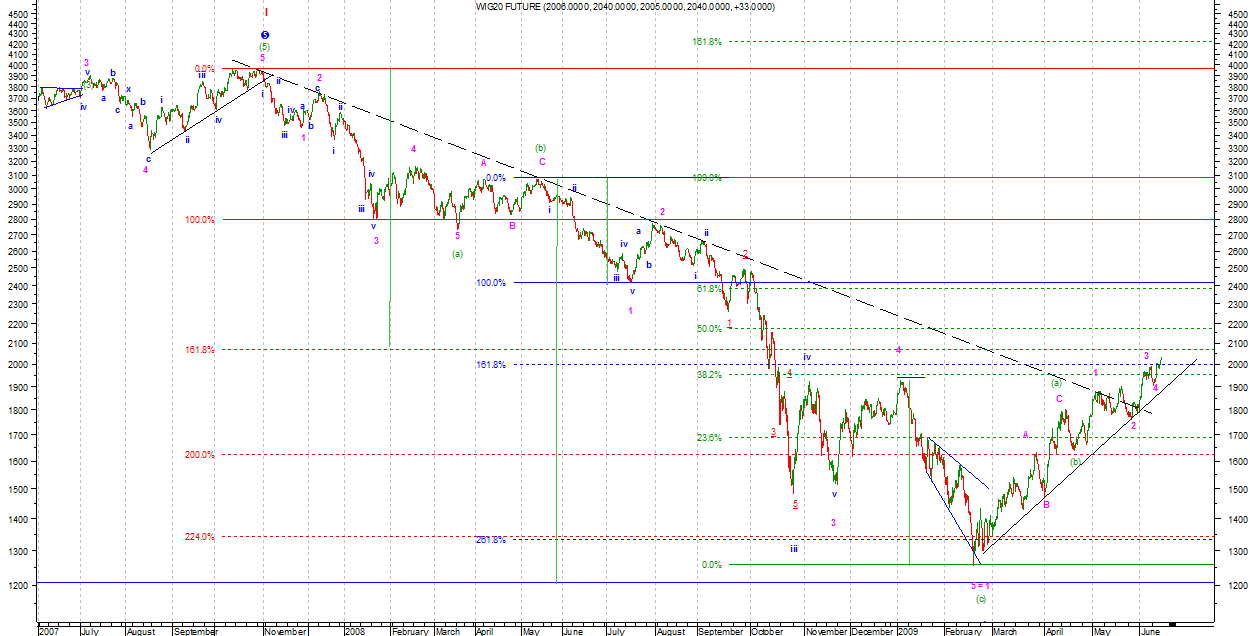This screenshot has width=1250, height=636.
Task: Click October on the date axis
Action: [765, 631]
